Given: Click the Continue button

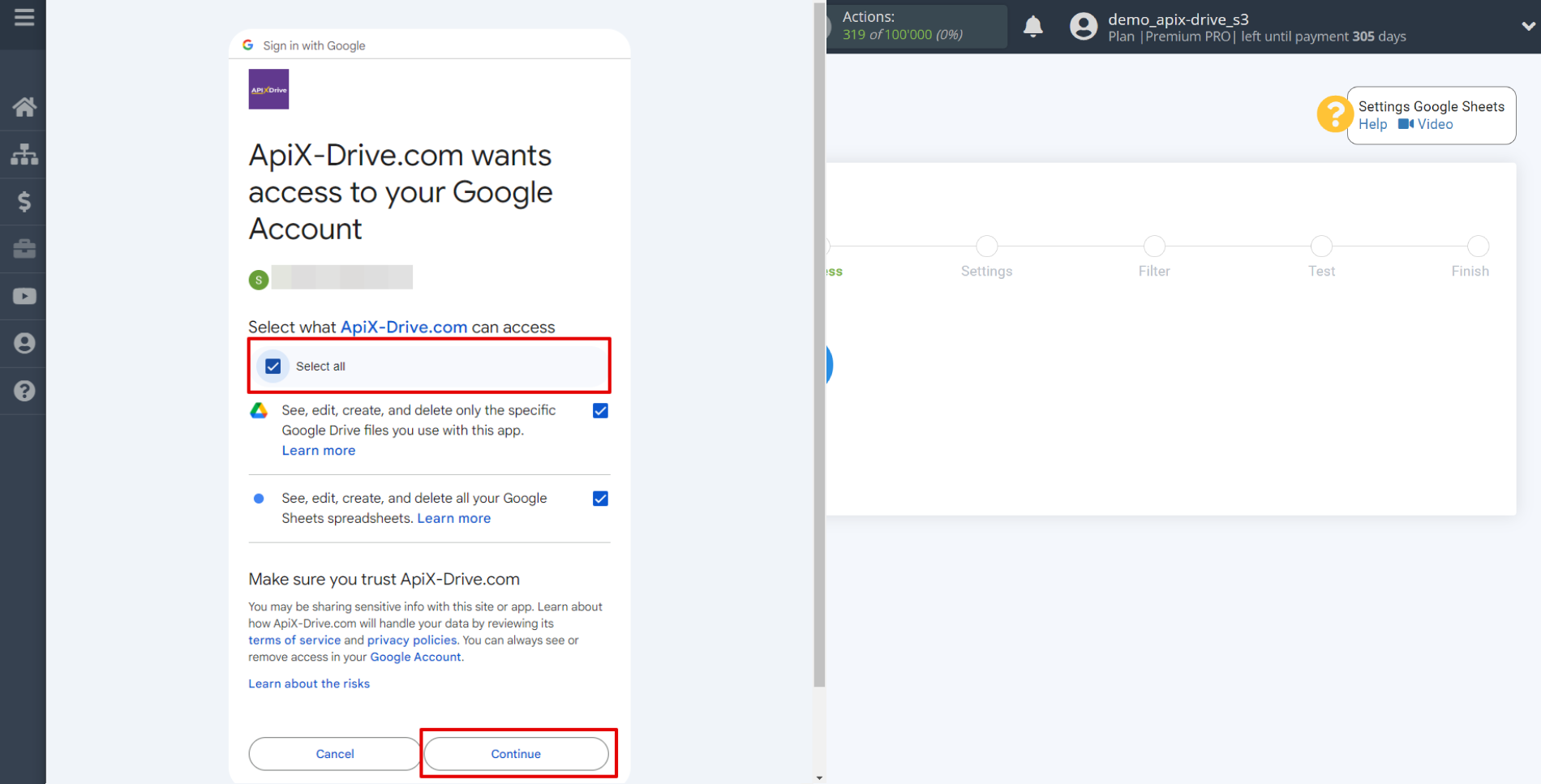Looking at the screenshot, I should 516,754.
